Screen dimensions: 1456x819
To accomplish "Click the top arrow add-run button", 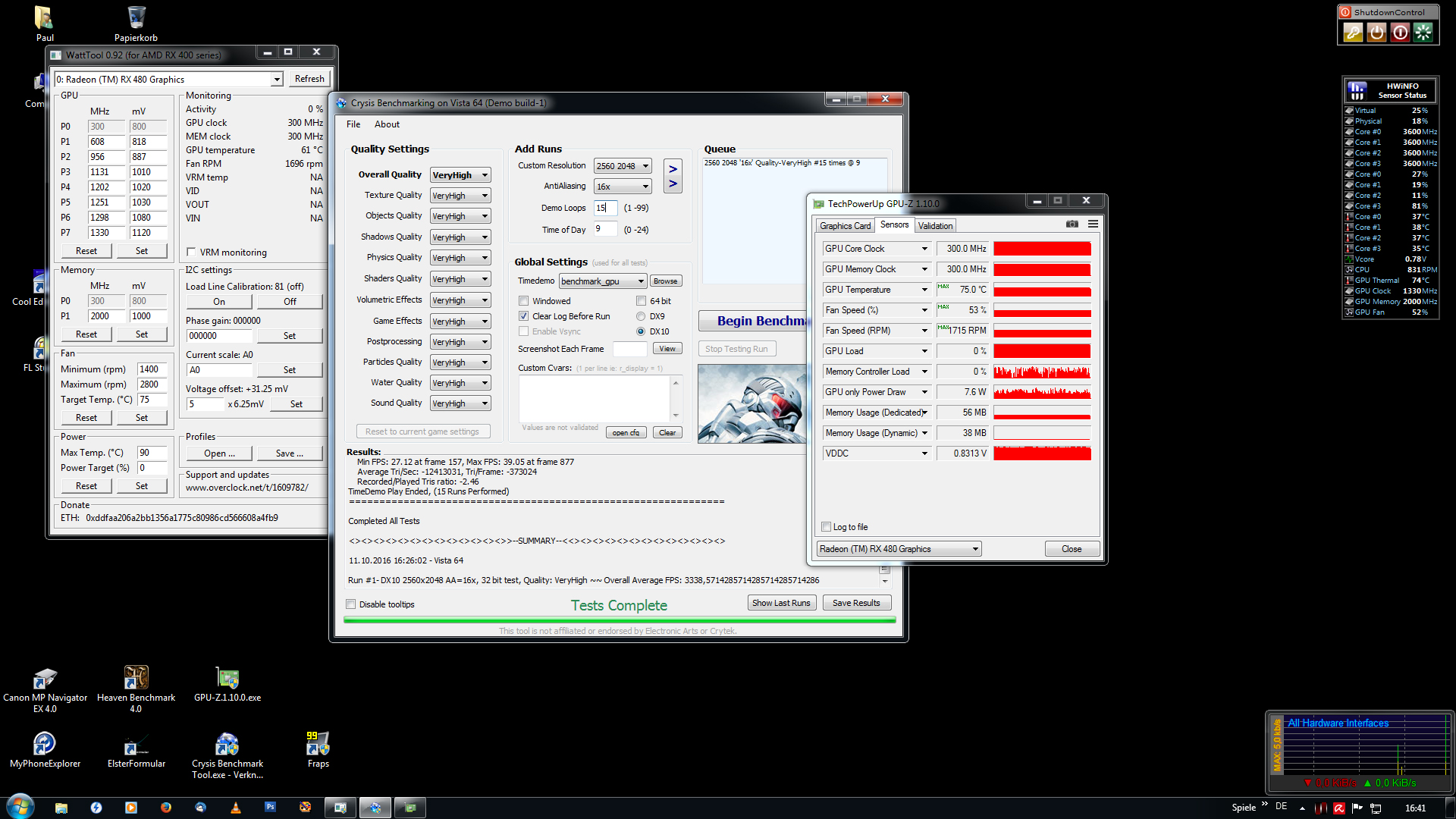I will [x=673, y=169].
